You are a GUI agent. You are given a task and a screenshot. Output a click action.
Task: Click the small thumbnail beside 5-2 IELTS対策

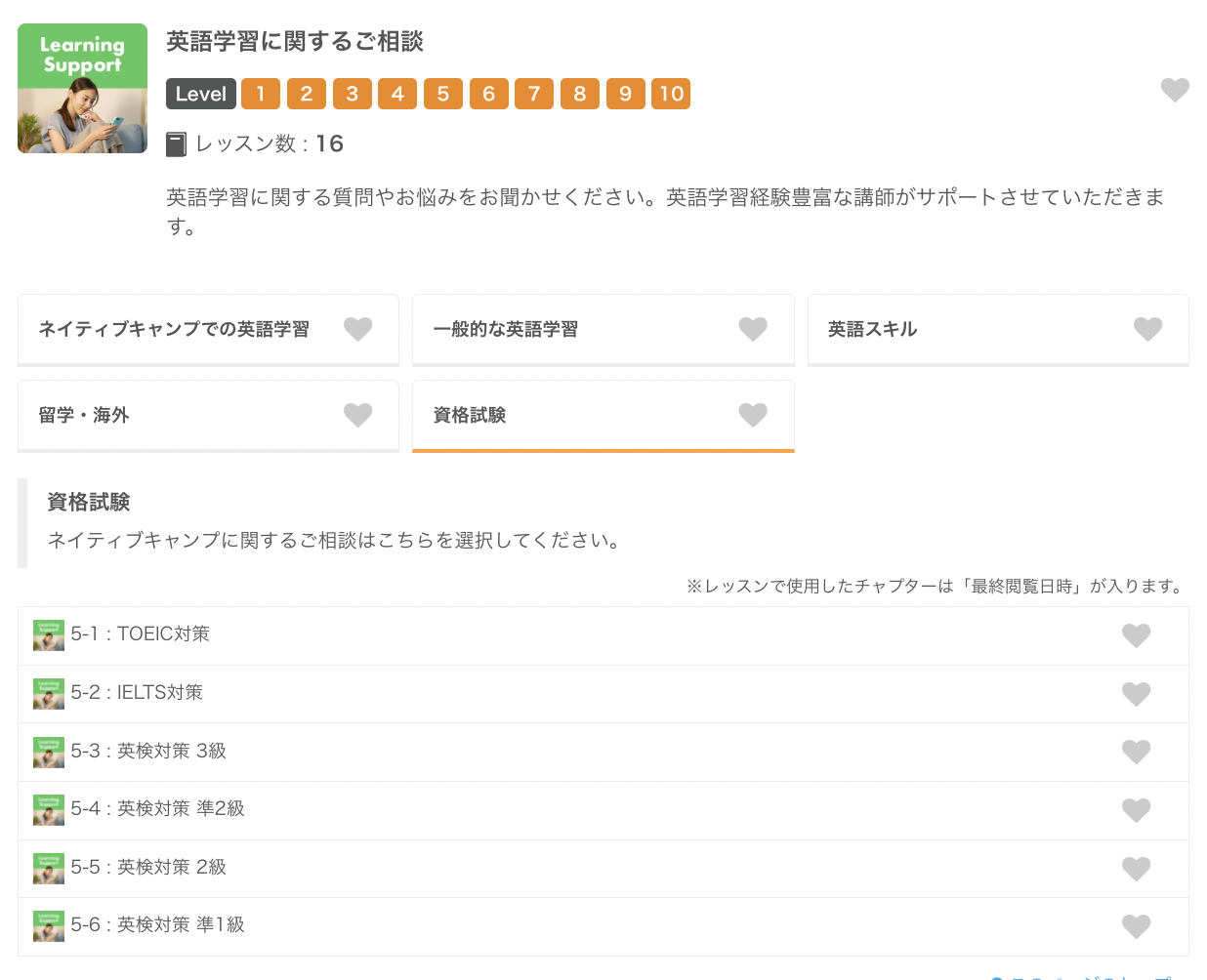[48, 693]
